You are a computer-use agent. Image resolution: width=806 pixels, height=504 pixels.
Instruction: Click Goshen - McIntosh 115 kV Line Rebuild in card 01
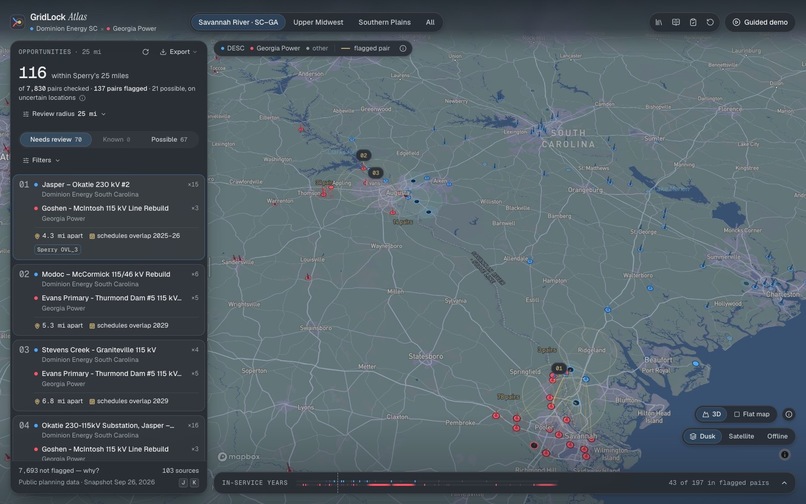point(105,208)
